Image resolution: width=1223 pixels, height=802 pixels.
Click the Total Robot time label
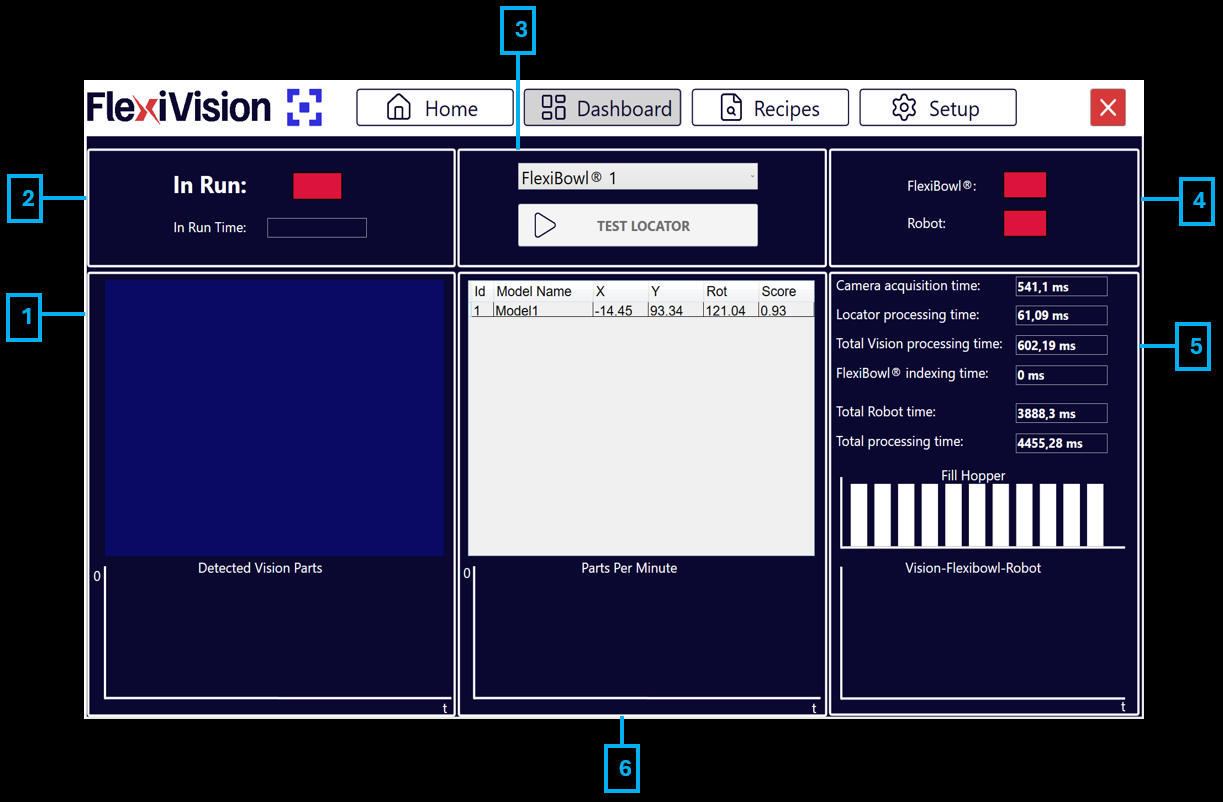pyautogui.click(x=886, y=412)
